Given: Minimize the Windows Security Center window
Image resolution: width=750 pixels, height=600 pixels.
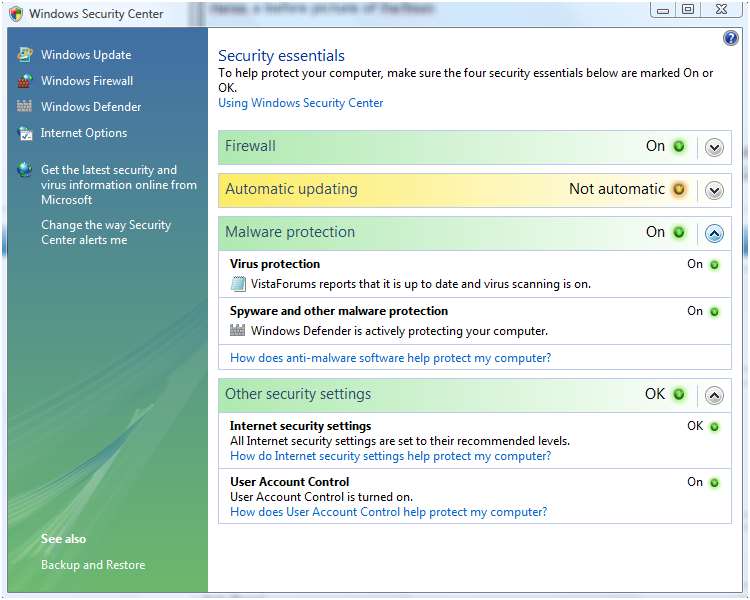Looking at the screenshot, I should point(663,10).
